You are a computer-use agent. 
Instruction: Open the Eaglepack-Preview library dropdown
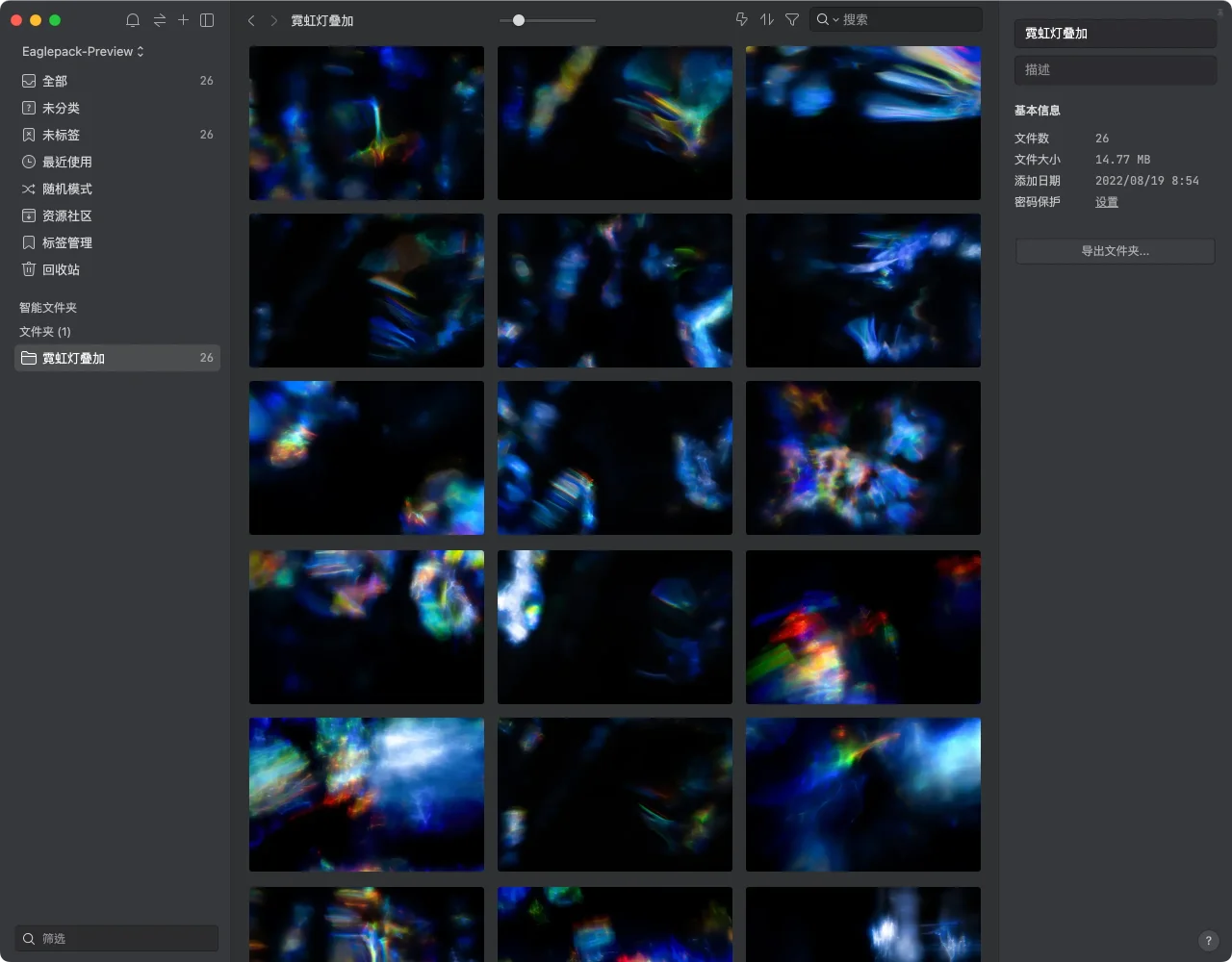pyautogui.click(x=83, y=51)
